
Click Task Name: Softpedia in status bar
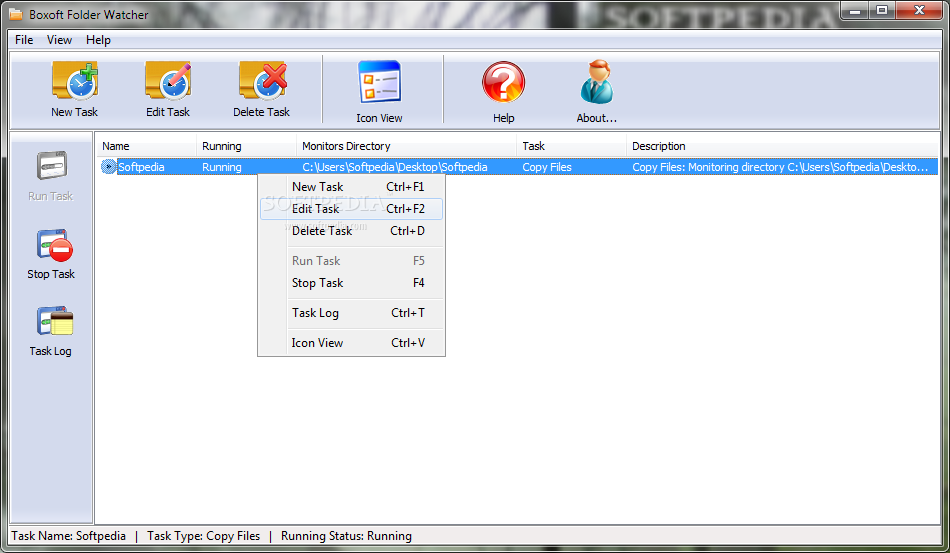pos(68,536)
